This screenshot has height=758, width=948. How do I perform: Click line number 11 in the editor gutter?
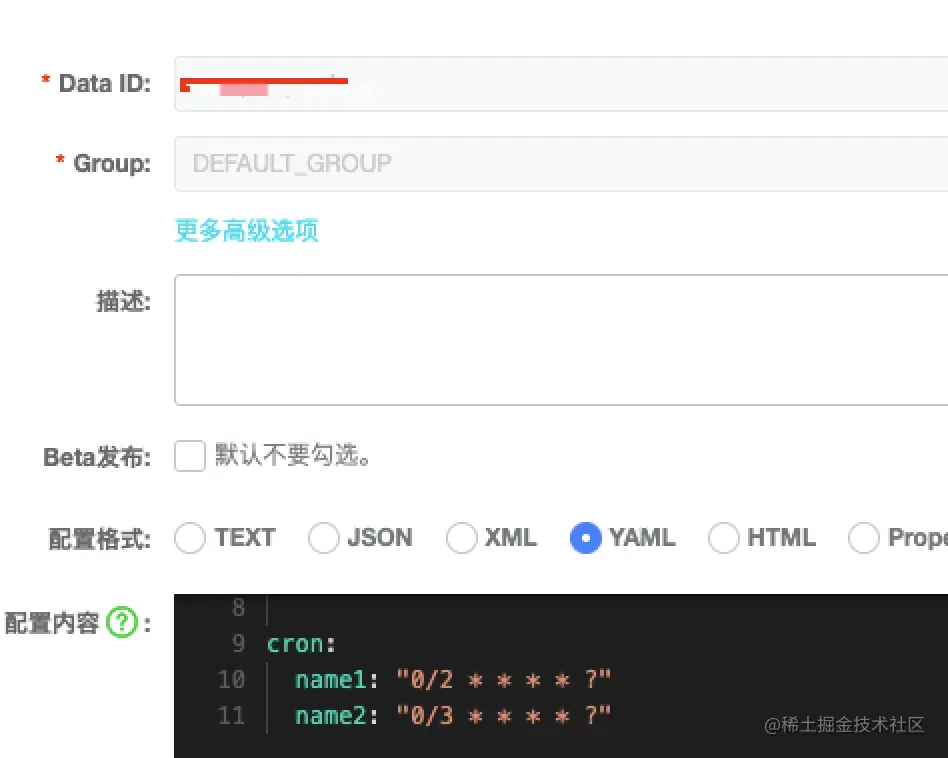pyautogui.click(x=232, y=716)
